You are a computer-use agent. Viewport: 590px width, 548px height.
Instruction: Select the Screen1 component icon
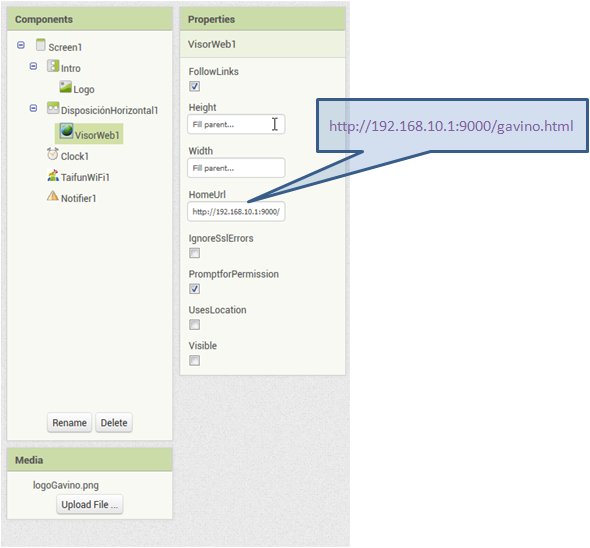pyautogui.click(x=41, y=44)
